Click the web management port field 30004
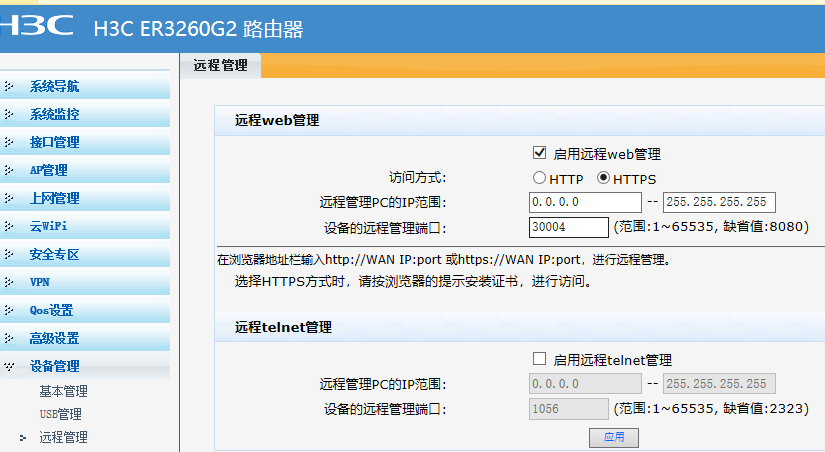Screen dimensions: 825x452 [x=569, y=227]
